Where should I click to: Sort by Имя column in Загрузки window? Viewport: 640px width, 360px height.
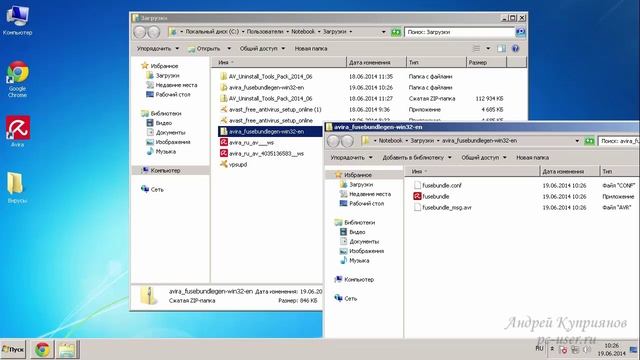(x=279, y=62)
